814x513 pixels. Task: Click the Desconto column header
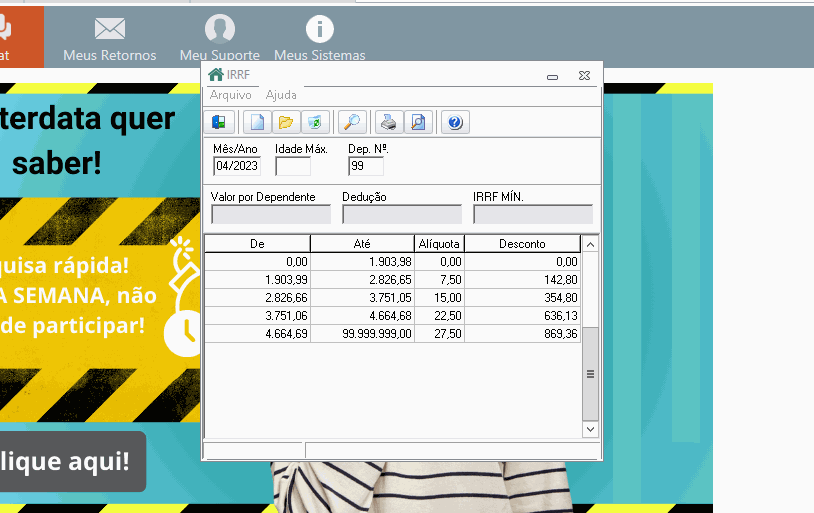point(522,244)
